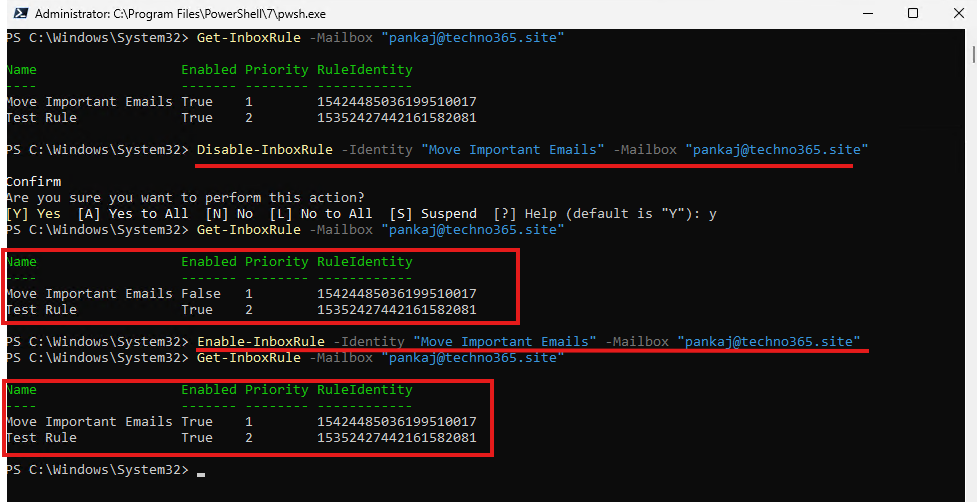Click the PowerShell icon in title bar
This screenshot has height=502, width=977.
(x=21, y=13)
